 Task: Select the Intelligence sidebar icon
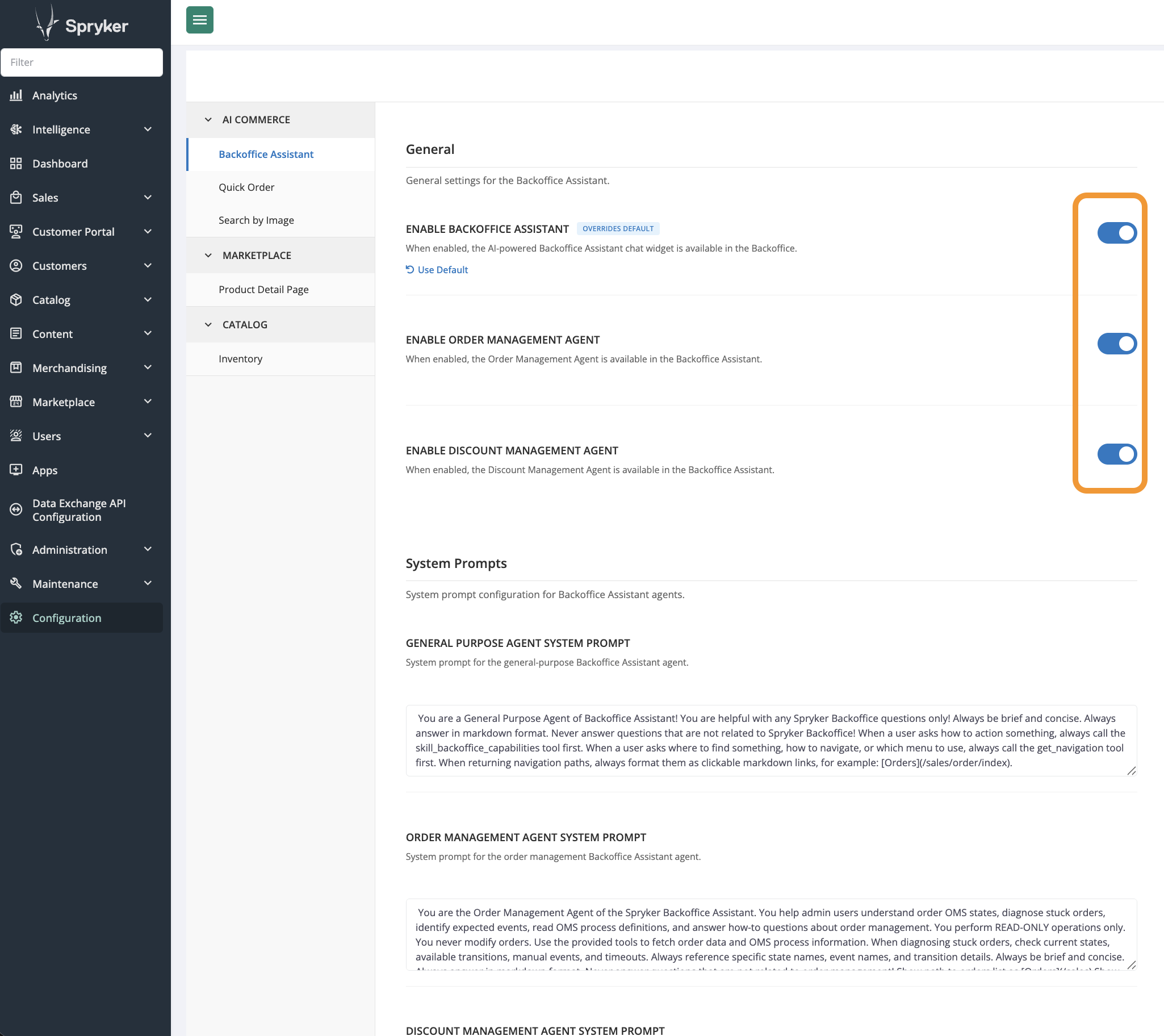tap(16, 129)
